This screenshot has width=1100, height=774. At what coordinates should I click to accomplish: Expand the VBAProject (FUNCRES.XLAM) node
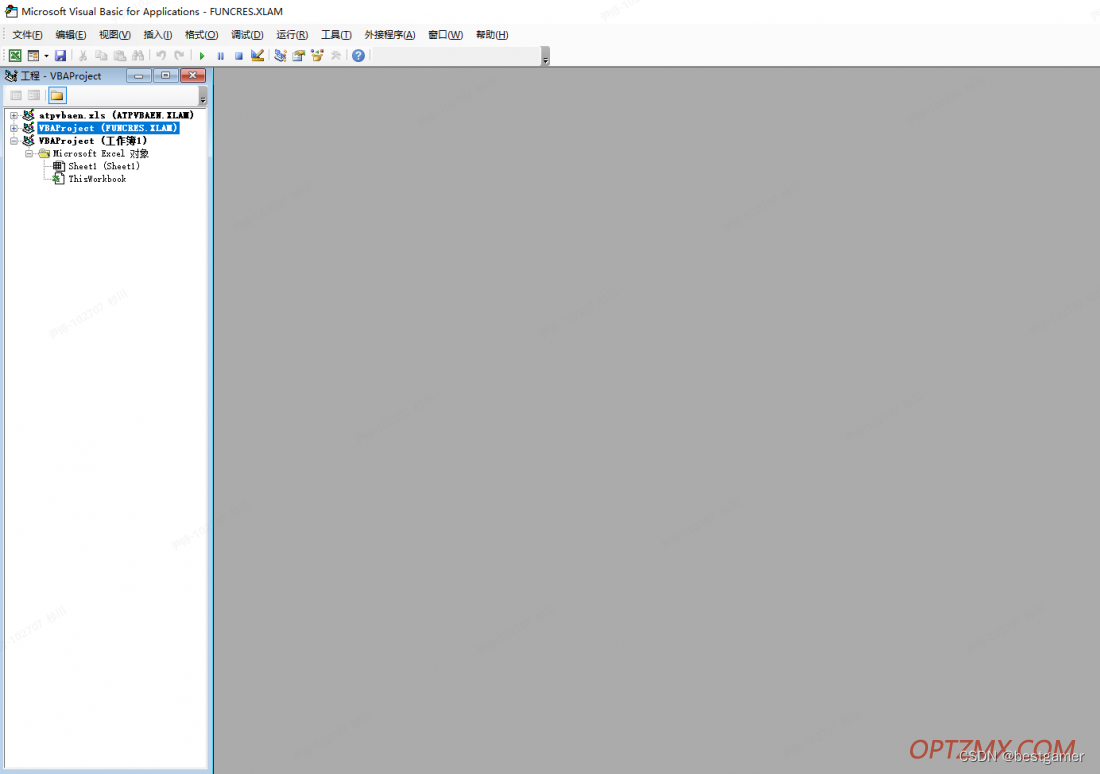click(13, 128)
